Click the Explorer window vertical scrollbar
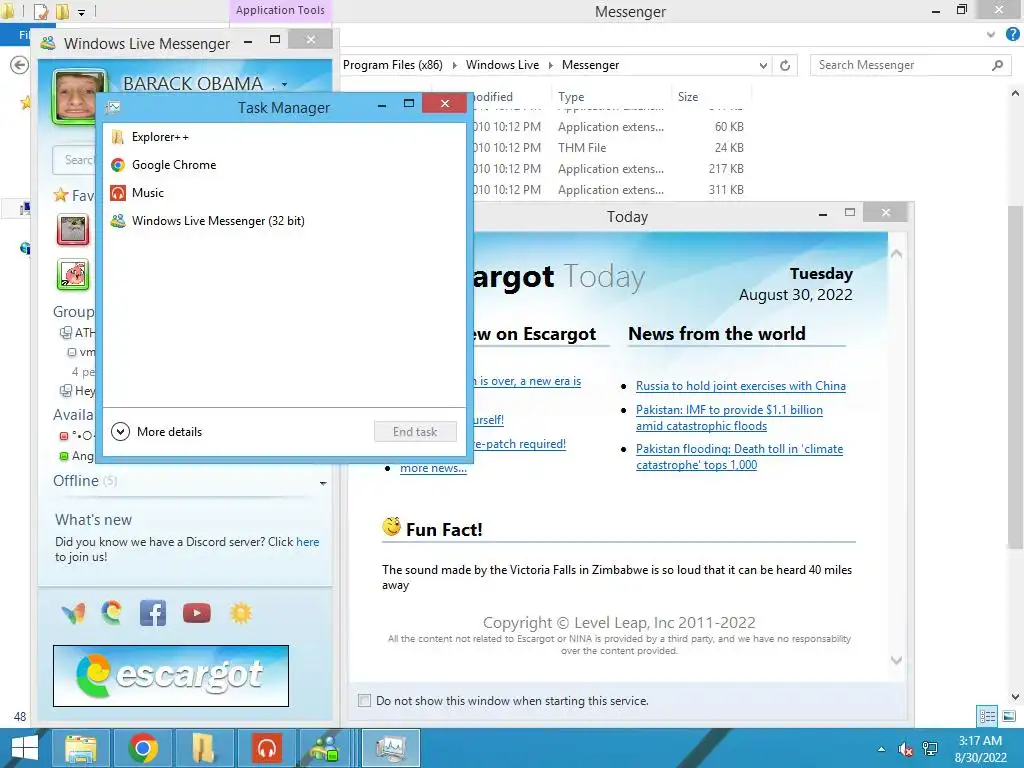1024x768 pixels. tap(1015, 376)
